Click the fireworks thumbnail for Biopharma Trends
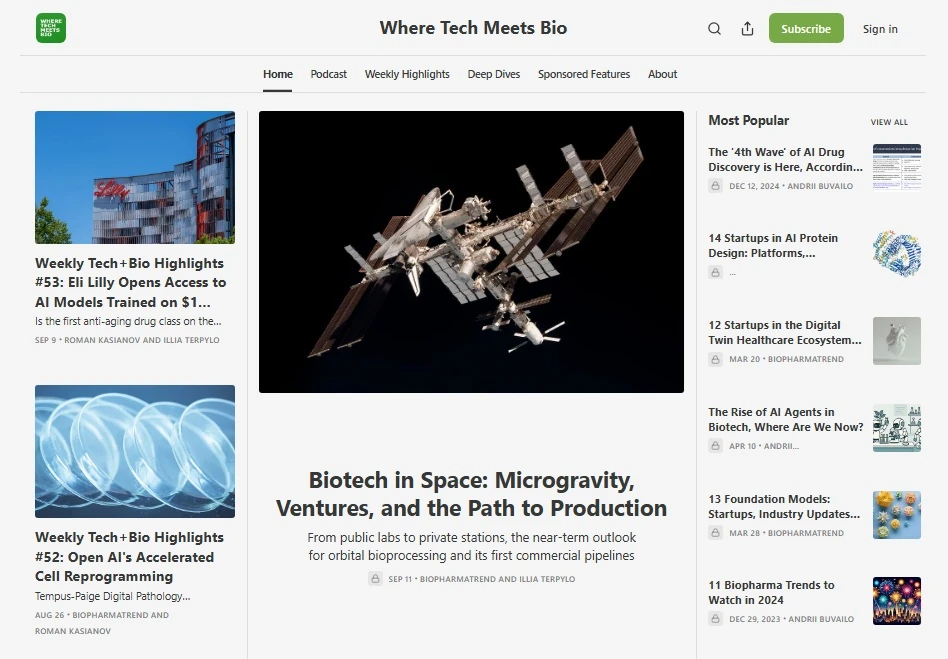The height and width of the screenshot is (659, 948). 896,601
